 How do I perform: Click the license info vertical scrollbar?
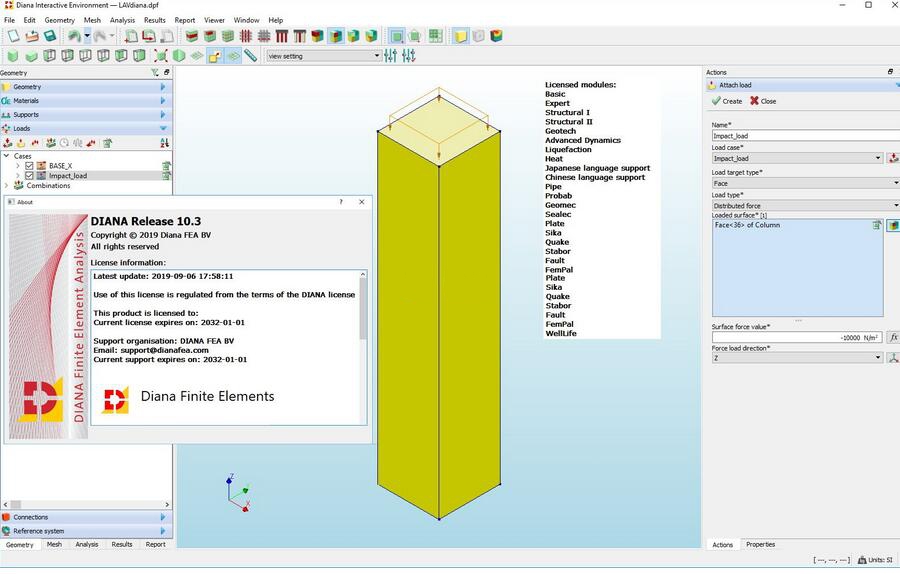363,347
